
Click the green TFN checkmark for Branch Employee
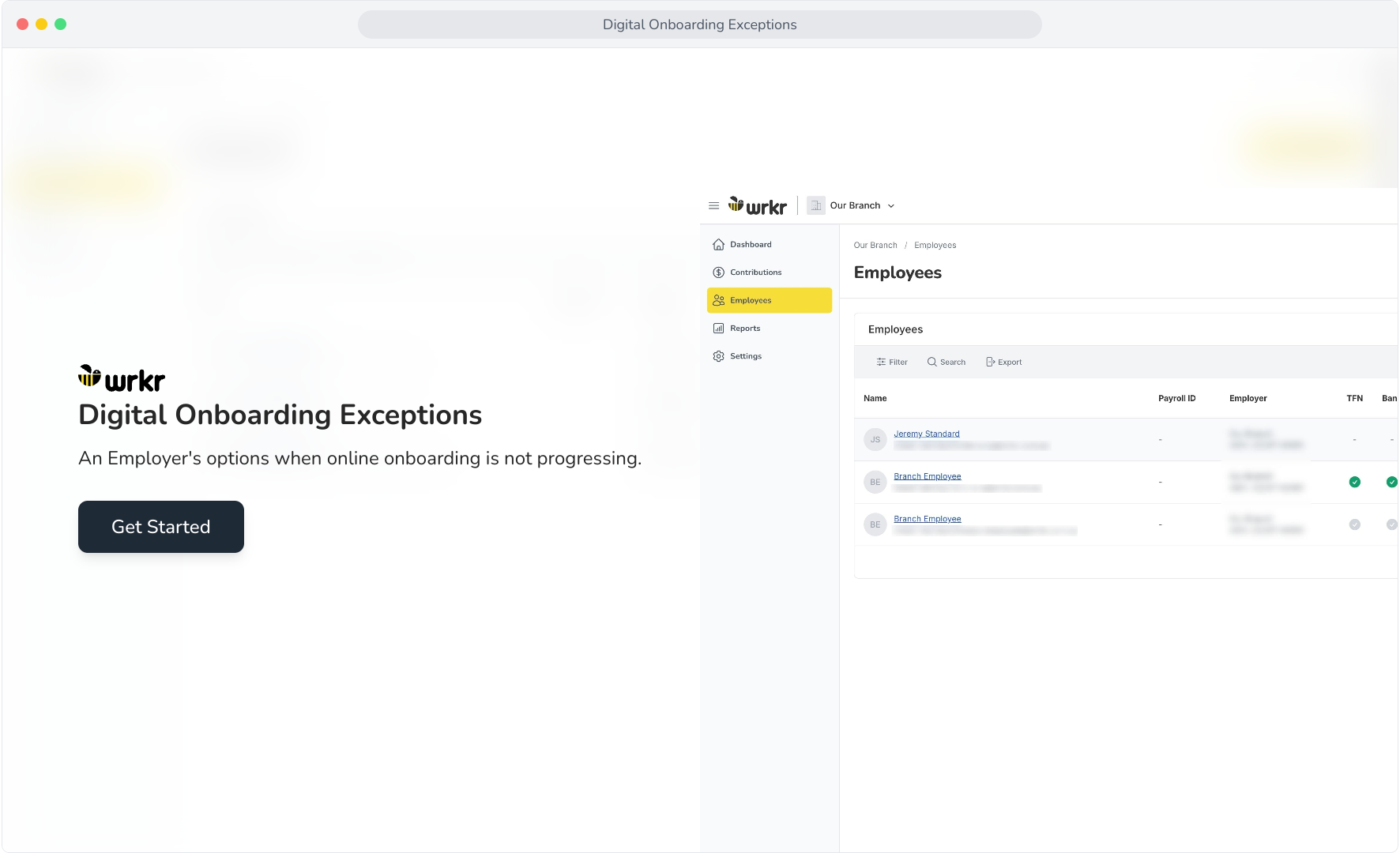point(1354,482)
